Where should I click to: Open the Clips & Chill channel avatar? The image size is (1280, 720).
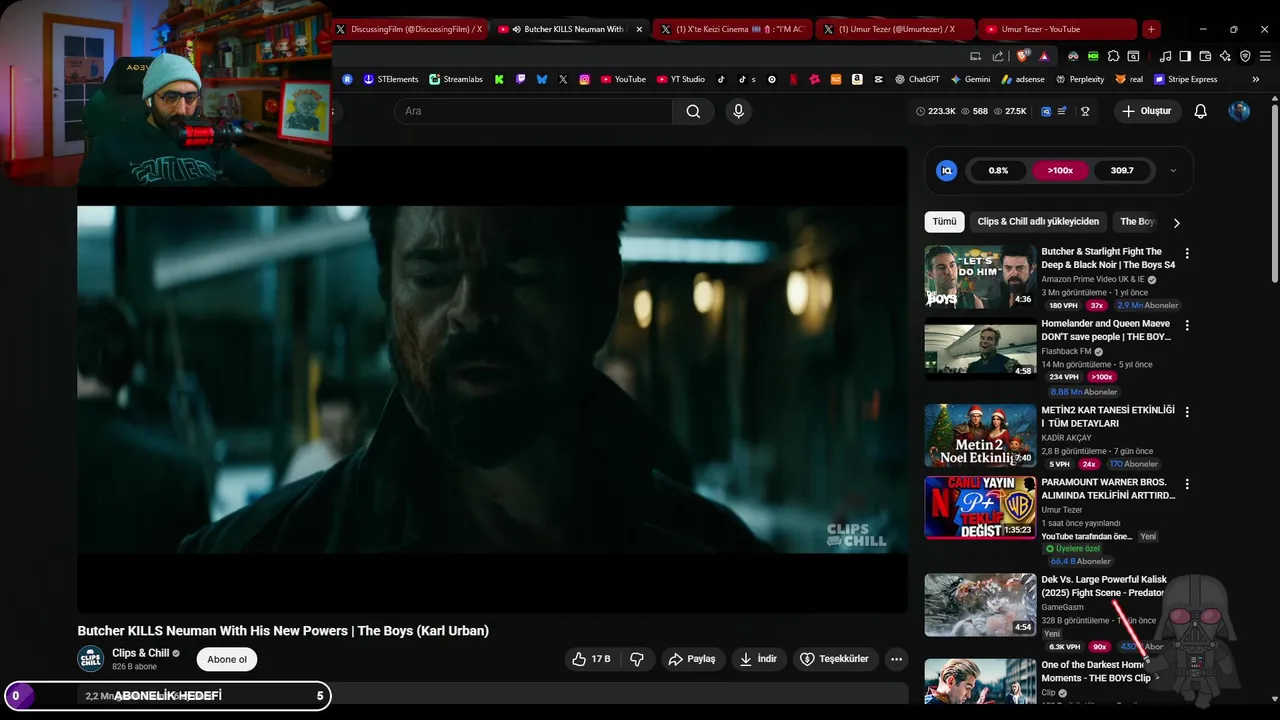(91, 659)
